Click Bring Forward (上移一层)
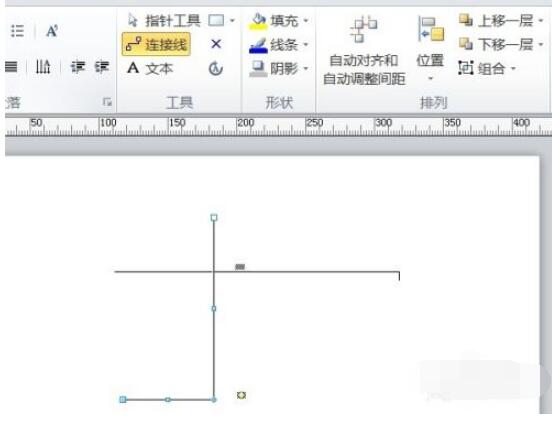 point(496,21)
